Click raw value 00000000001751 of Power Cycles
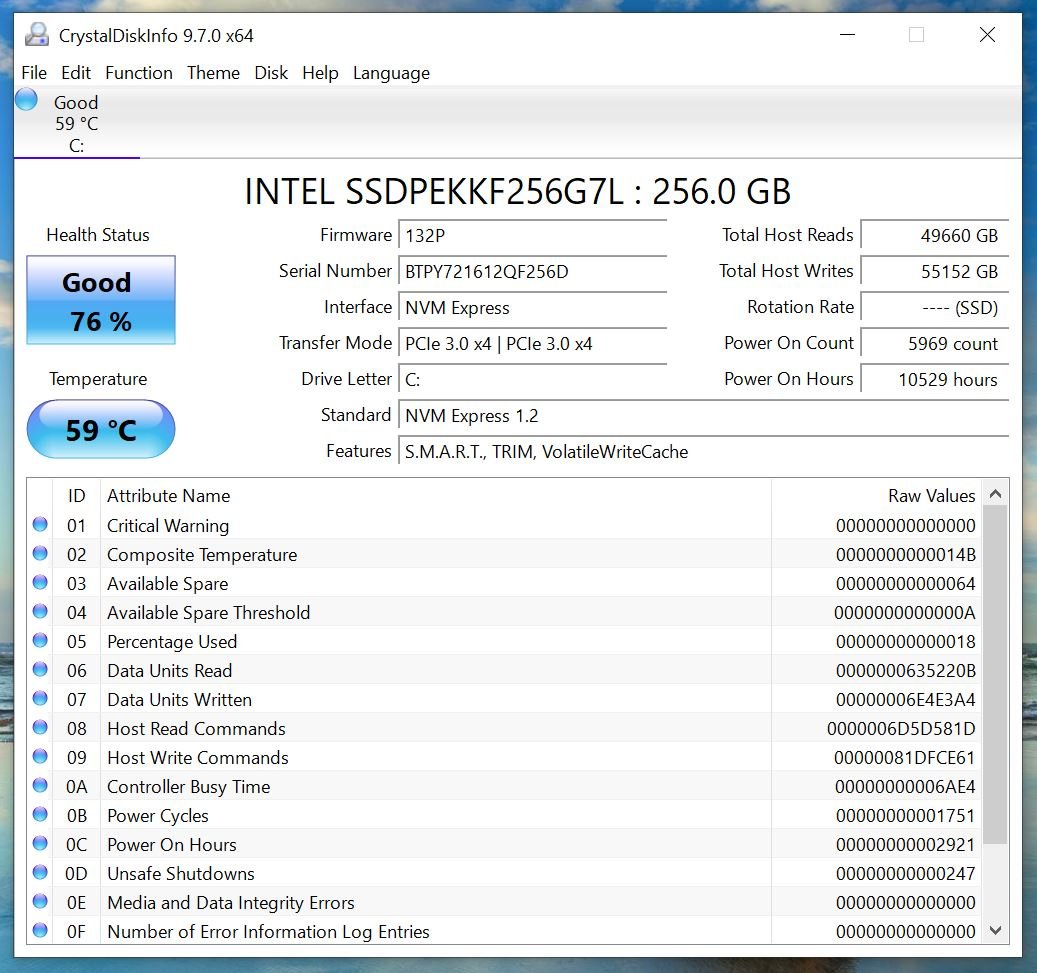The height and width of the screenshot is (973, 1037). pyautogui.click(x=905, y=816)
